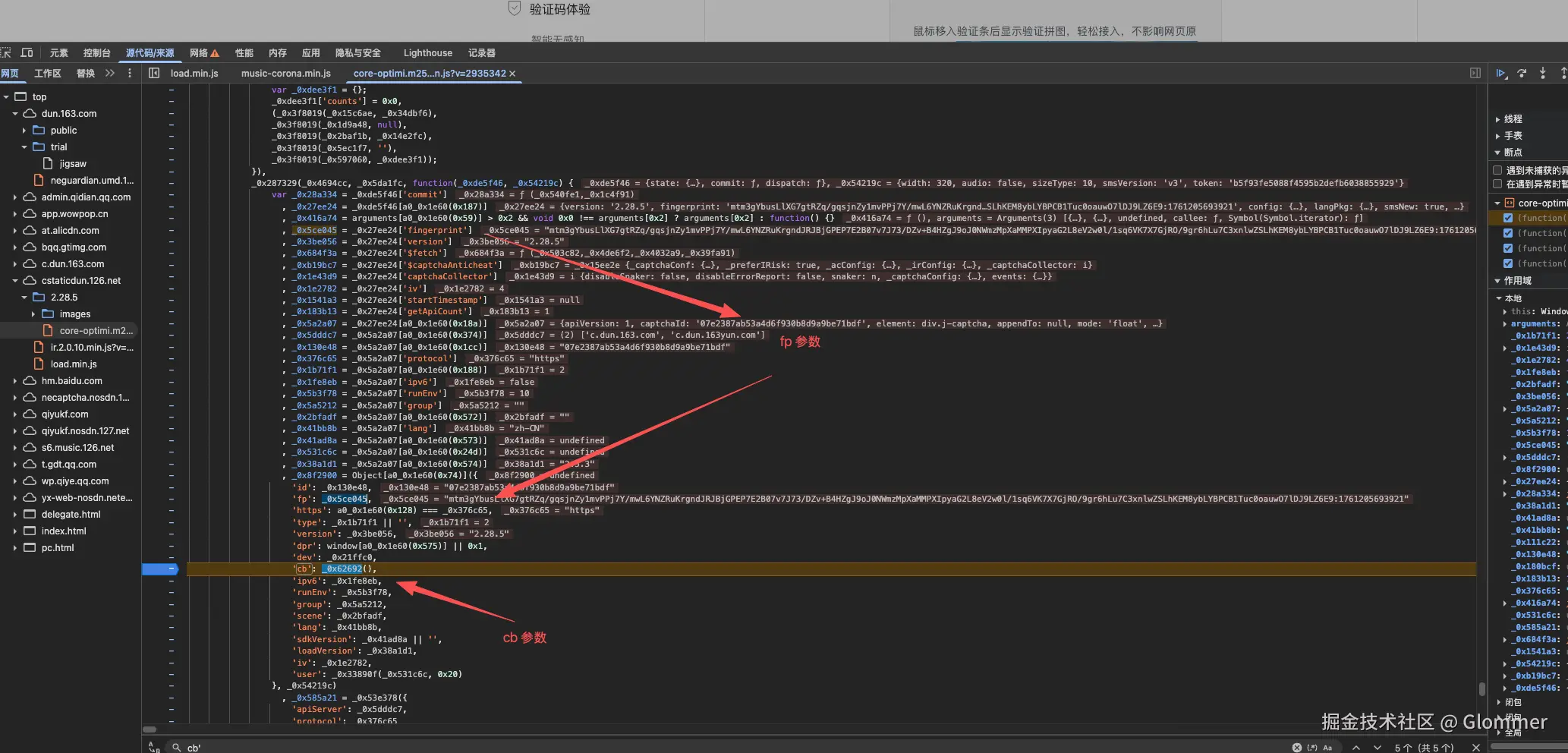Jump to previous search result
The image size is (1568, 753).
[x=1356, y=748]
